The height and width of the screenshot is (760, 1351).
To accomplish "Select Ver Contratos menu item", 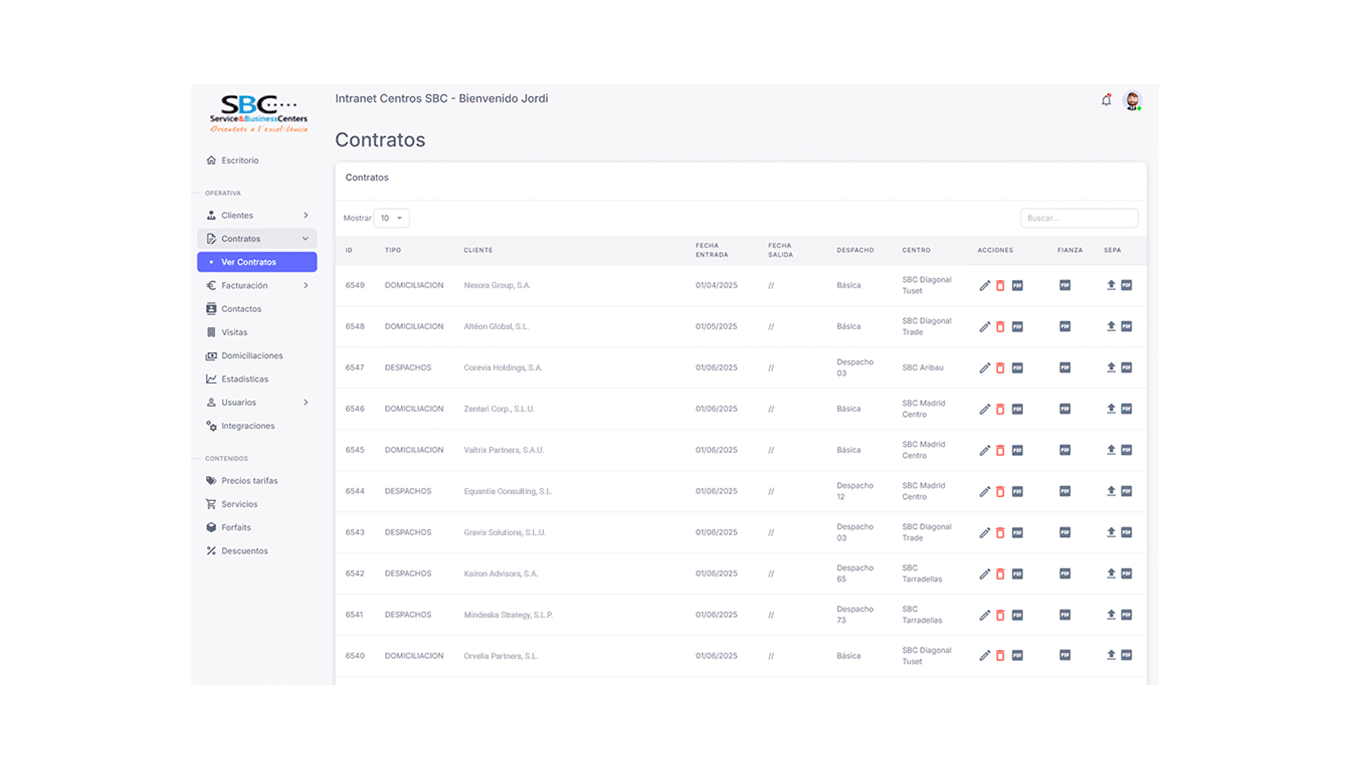I will [257, 262].
